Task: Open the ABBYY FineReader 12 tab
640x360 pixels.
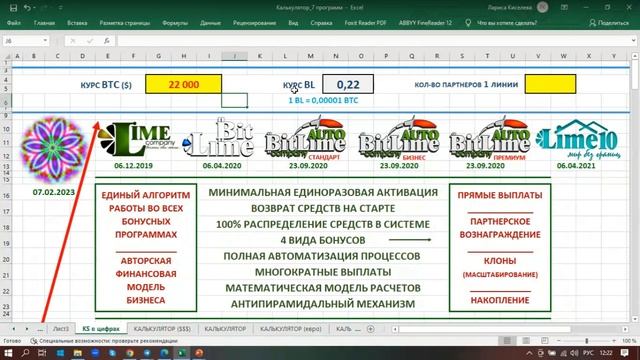Action: point(425,23)
